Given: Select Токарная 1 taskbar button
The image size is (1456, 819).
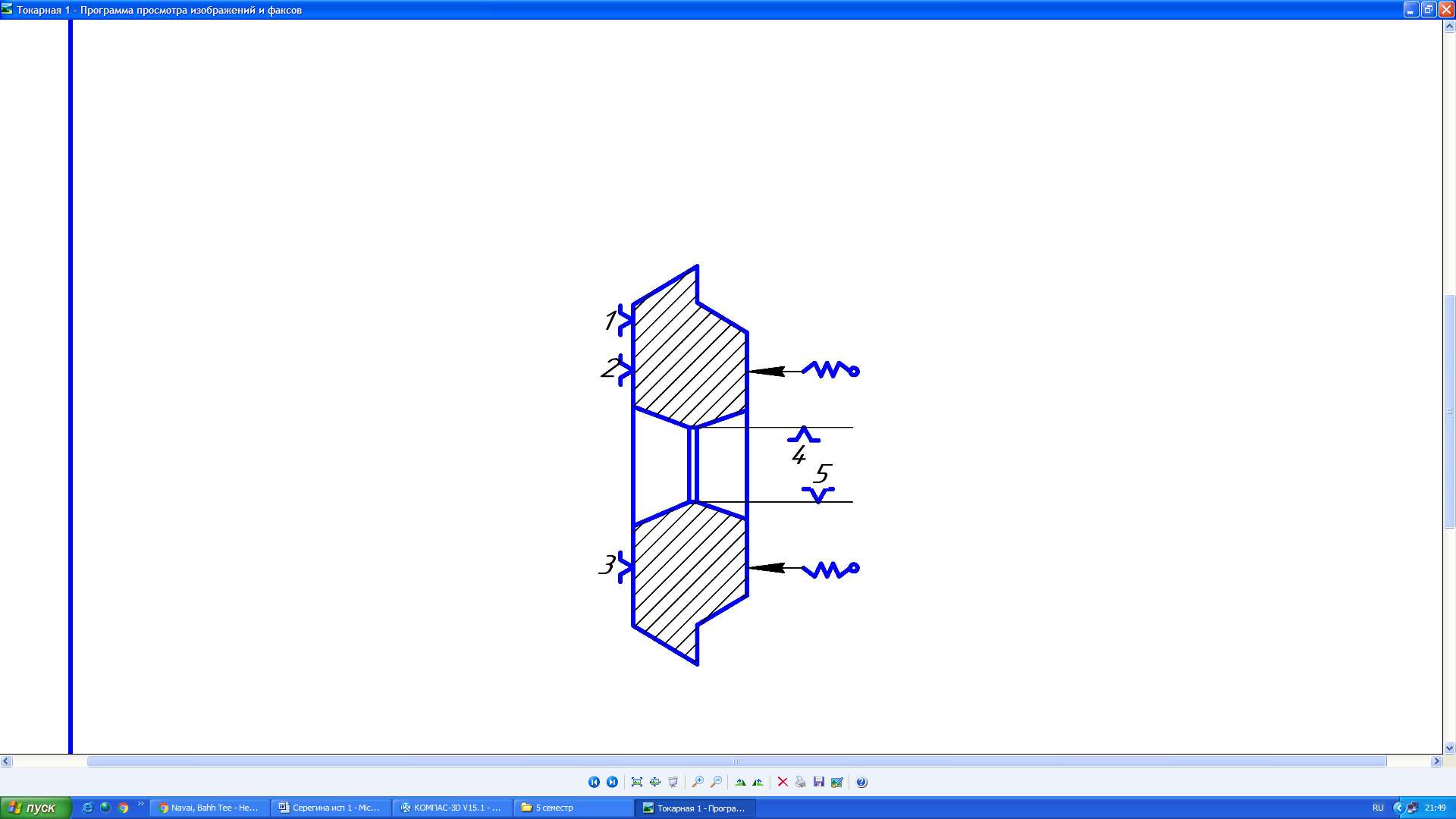Looking at the screenshot, I should click(695, 808).
